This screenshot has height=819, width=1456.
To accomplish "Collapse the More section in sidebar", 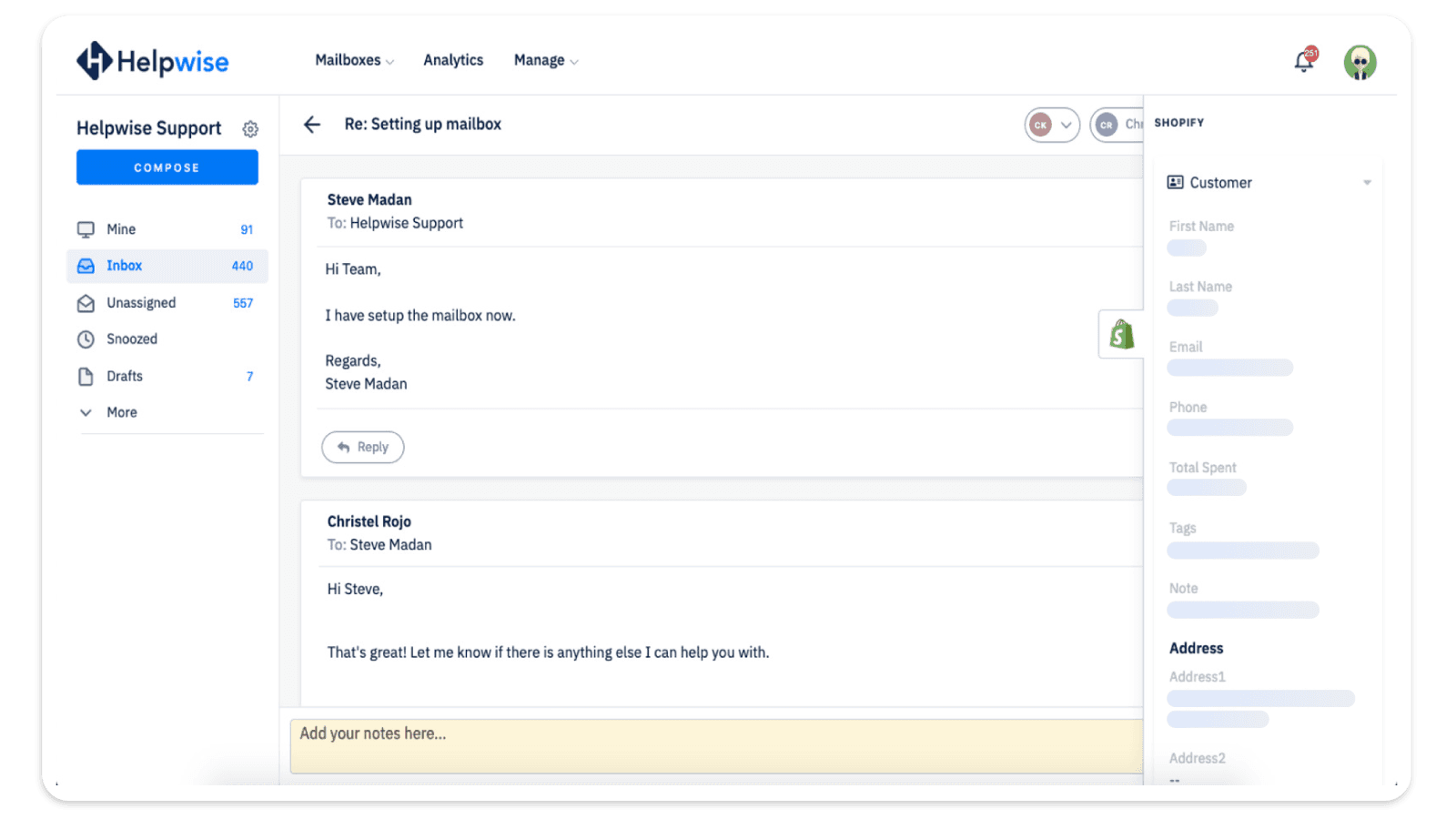I will click(x=86, y=412).
